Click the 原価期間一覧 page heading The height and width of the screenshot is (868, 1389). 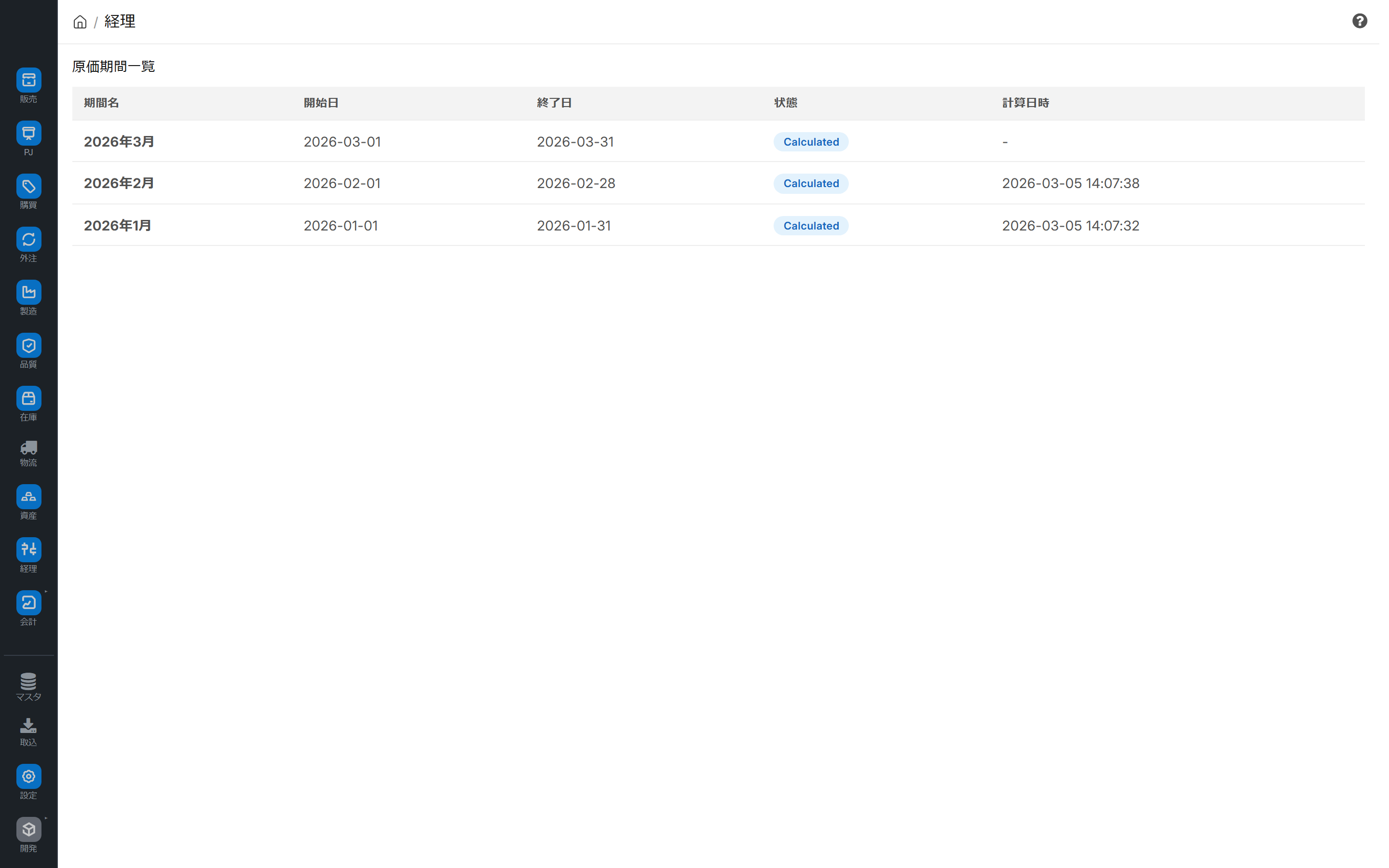click(114, 67)
